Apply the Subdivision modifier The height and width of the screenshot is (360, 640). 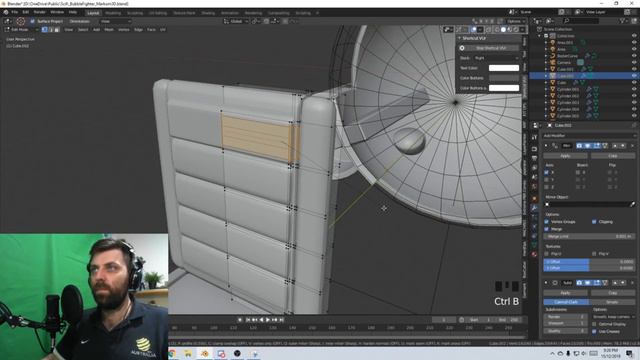coord(565,293)
